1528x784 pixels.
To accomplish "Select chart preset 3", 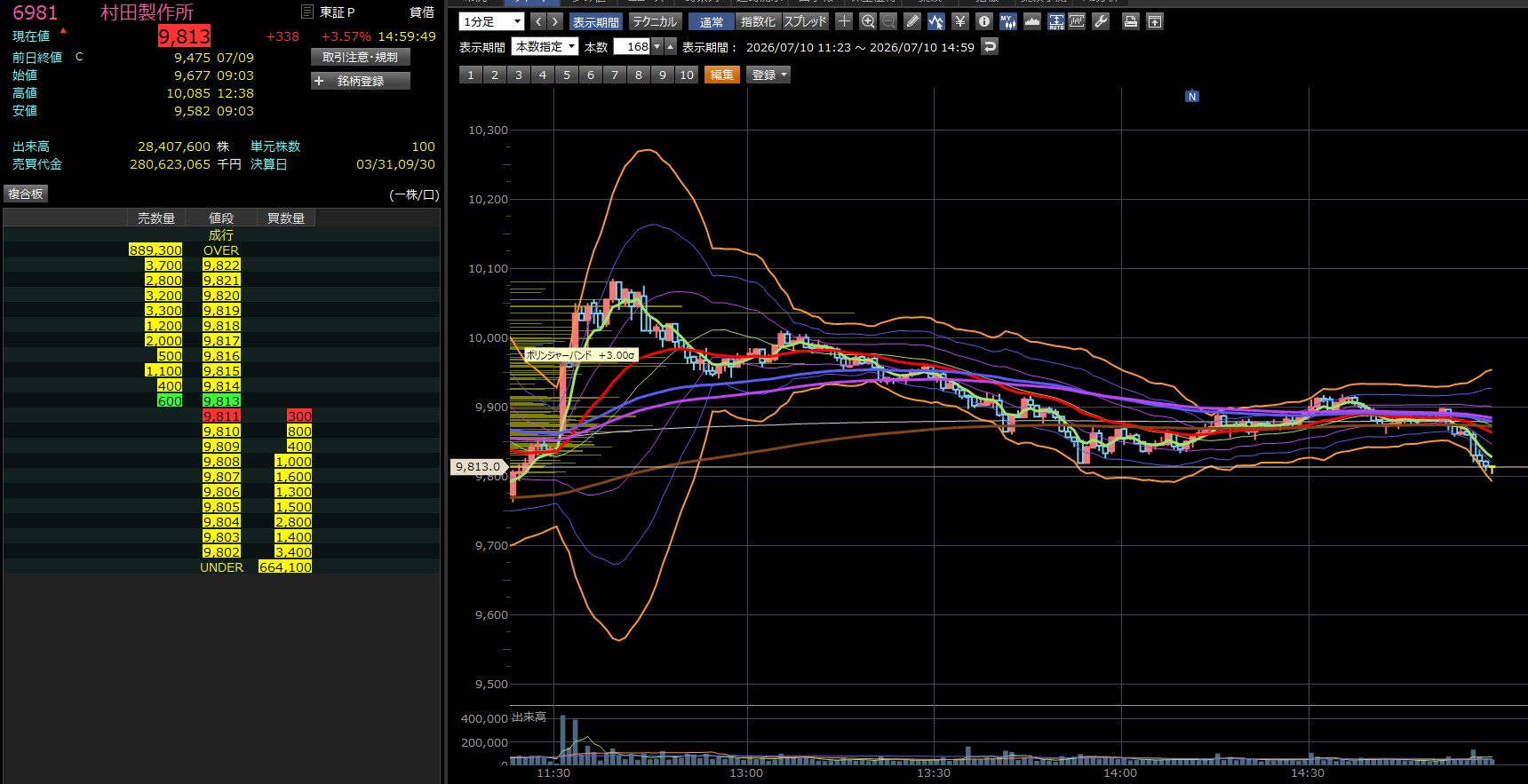I will tap(519, 75).
